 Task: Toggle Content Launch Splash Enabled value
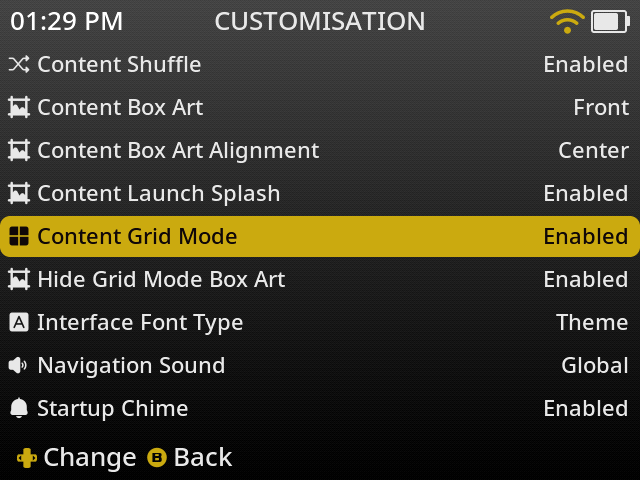point(585,194)
